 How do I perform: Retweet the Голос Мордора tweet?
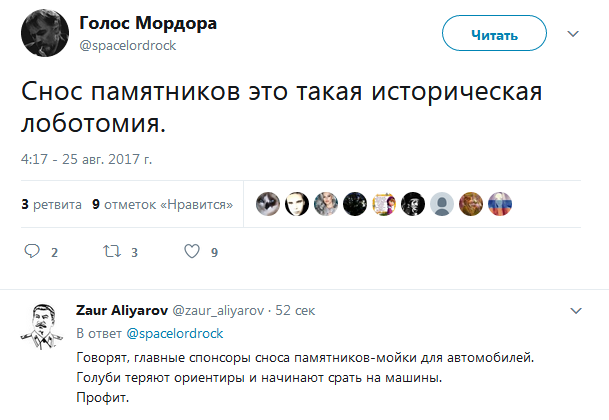pos(111,252)
